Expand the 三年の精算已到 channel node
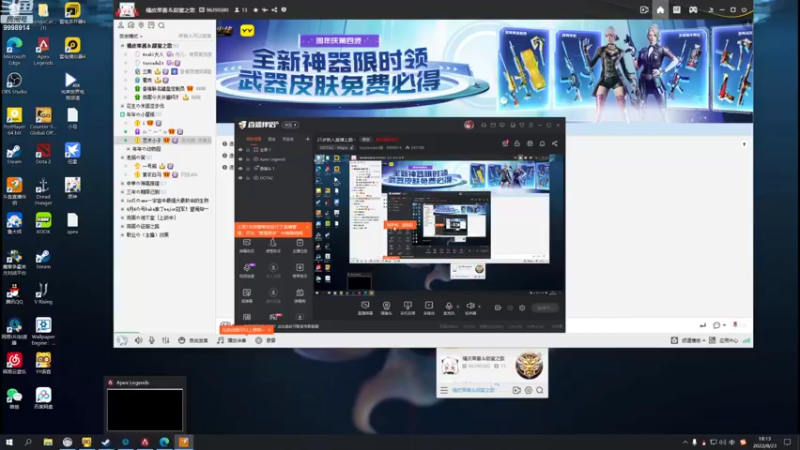The width and height of the screenshot is (800, 450). point(122,192)
